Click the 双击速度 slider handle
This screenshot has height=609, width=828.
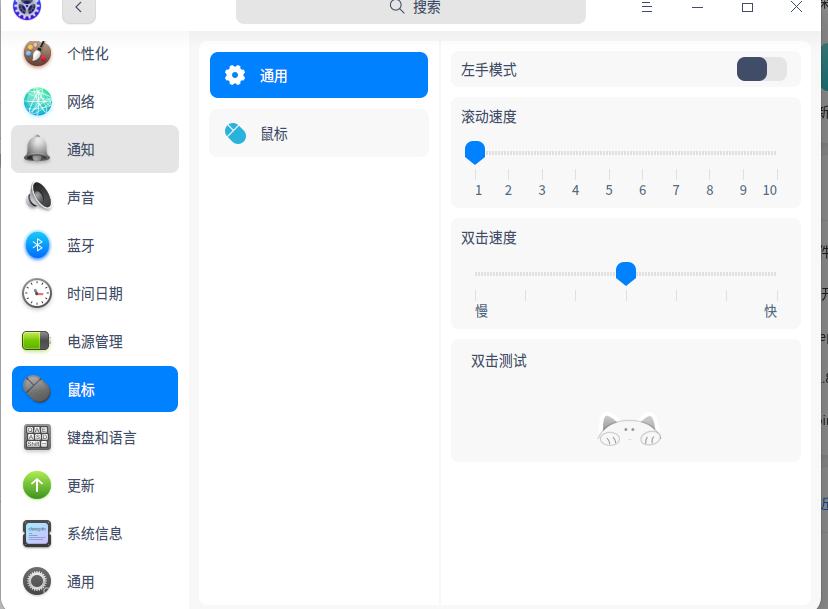point(626,273)
